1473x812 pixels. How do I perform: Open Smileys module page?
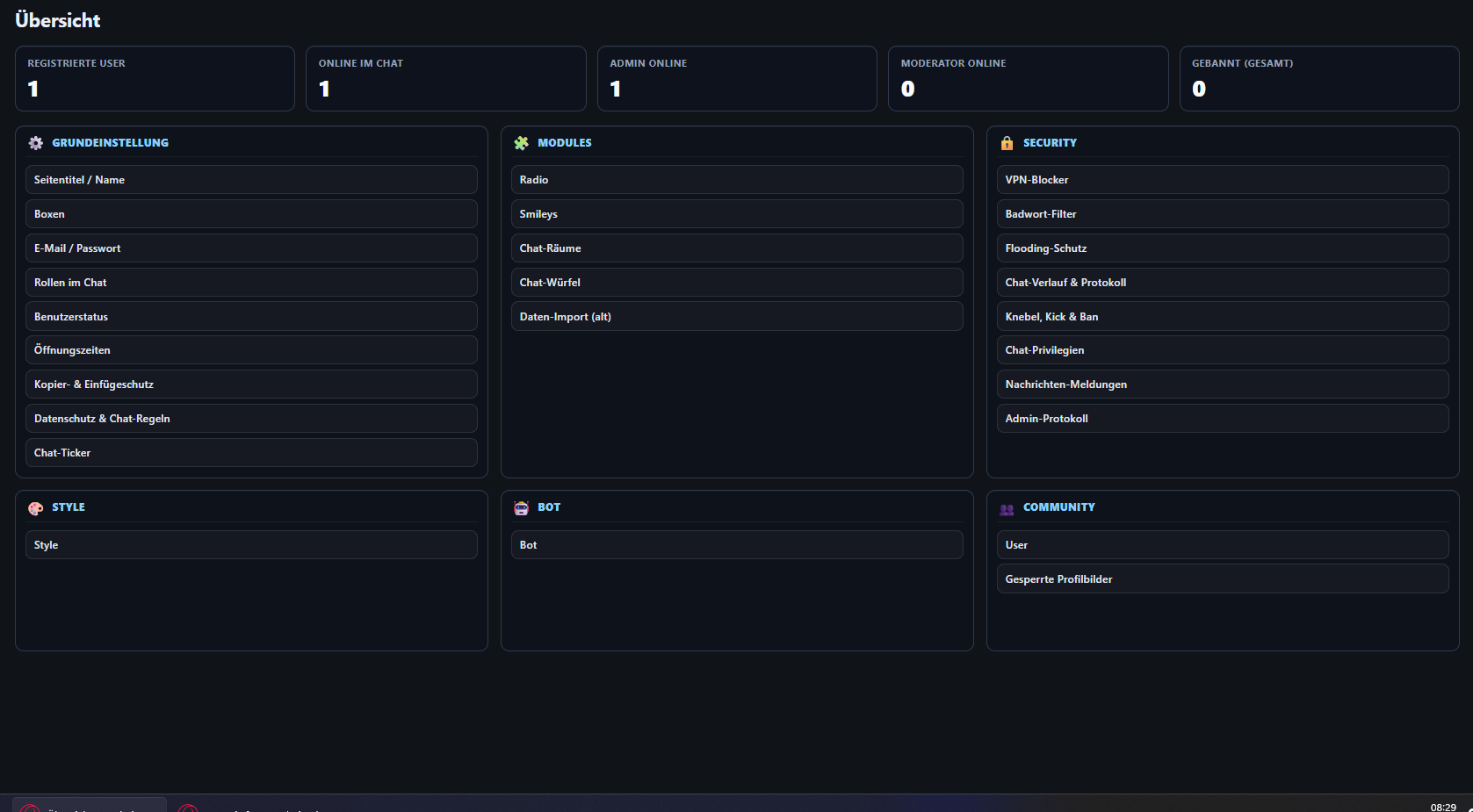click(x=737, y=214)
